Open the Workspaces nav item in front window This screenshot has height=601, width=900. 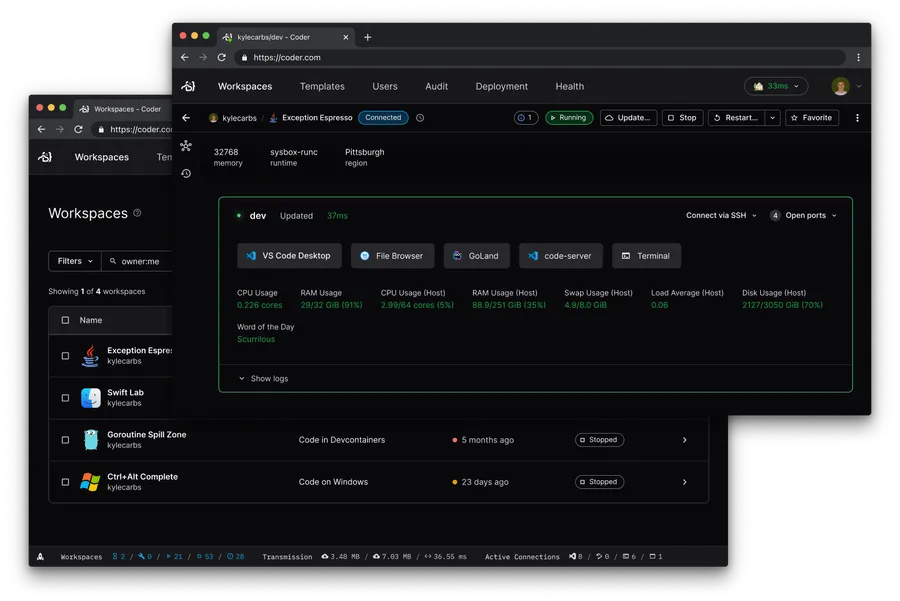(x=245, y=86)
